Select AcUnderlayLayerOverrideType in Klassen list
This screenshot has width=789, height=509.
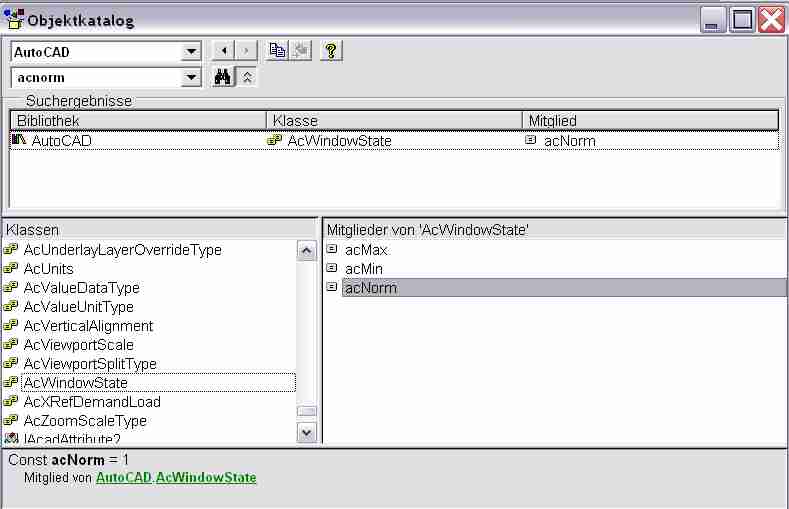tap(123, 250)
